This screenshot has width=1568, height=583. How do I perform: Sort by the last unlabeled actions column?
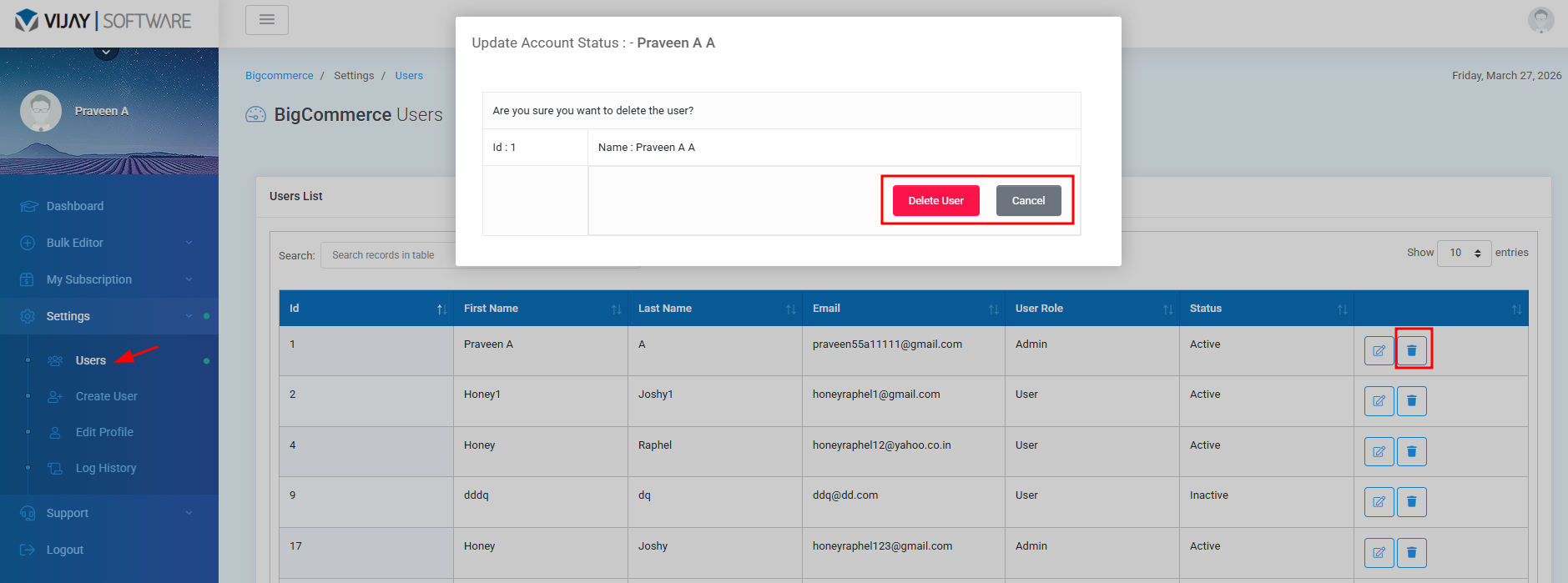(x=1441, y=309)
